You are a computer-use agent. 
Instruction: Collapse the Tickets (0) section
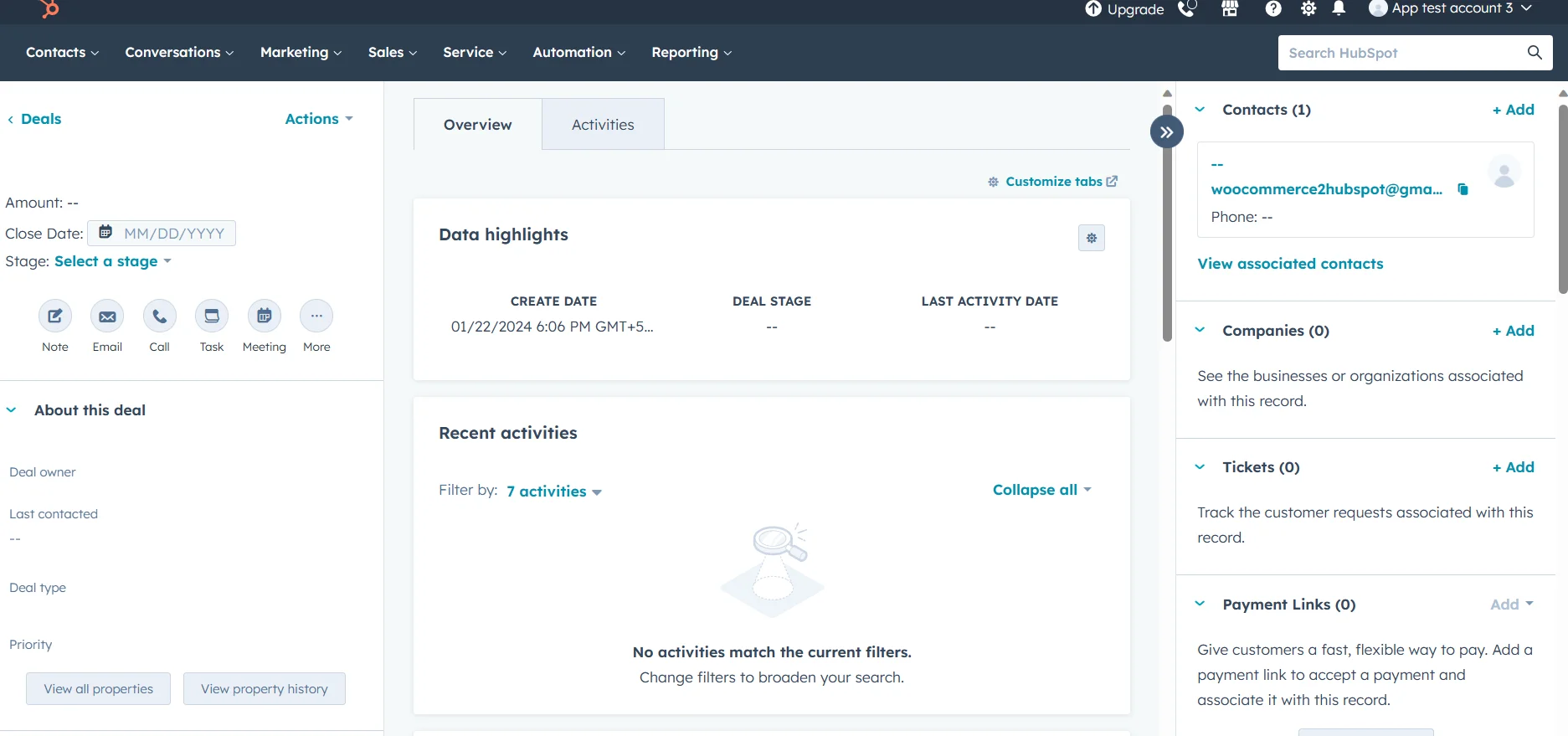(x=1200, y=467)
